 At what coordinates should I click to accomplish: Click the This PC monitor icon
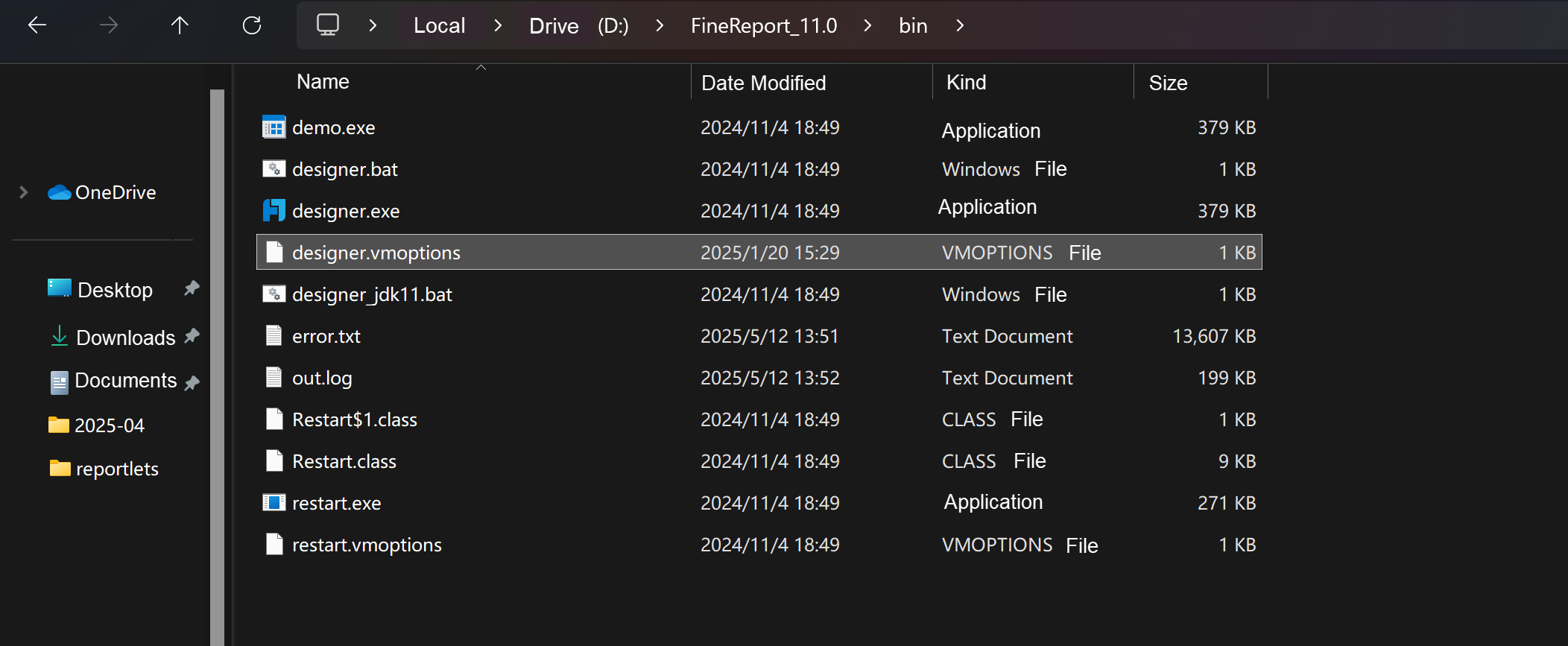pyautogui.click(x=328, y=25)
